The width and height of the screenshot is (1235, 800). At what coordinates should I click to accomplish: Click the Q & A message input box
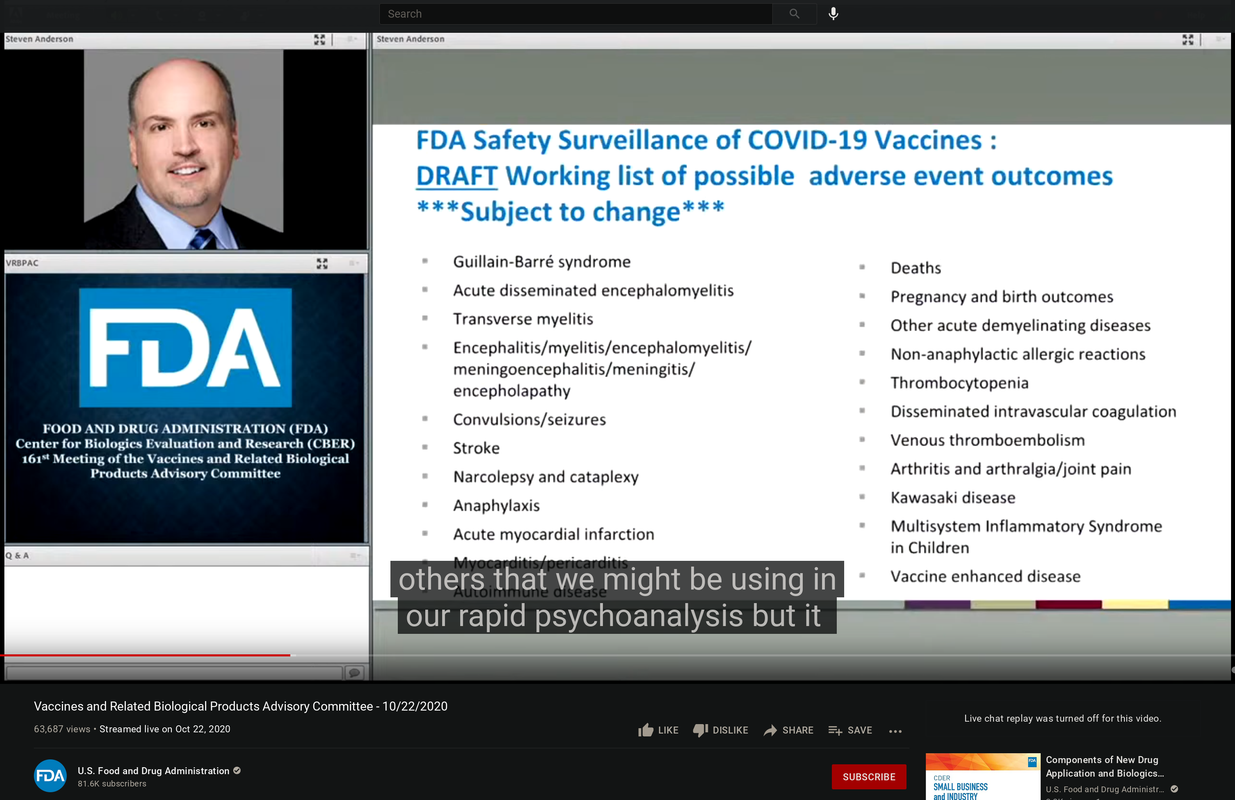(174, 673)
